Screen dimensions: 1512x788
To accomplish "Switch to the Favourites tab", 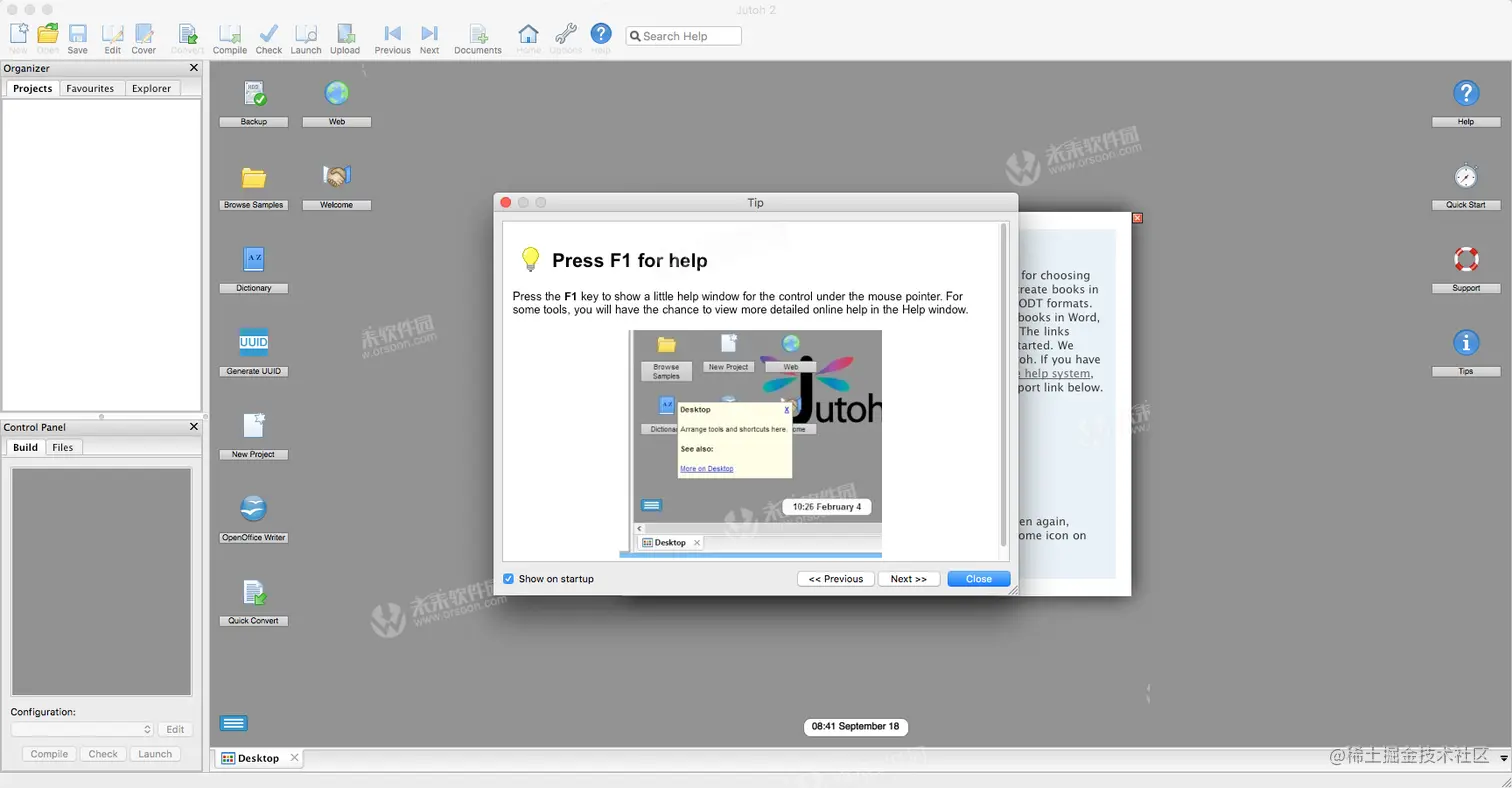I will point(90,88).
